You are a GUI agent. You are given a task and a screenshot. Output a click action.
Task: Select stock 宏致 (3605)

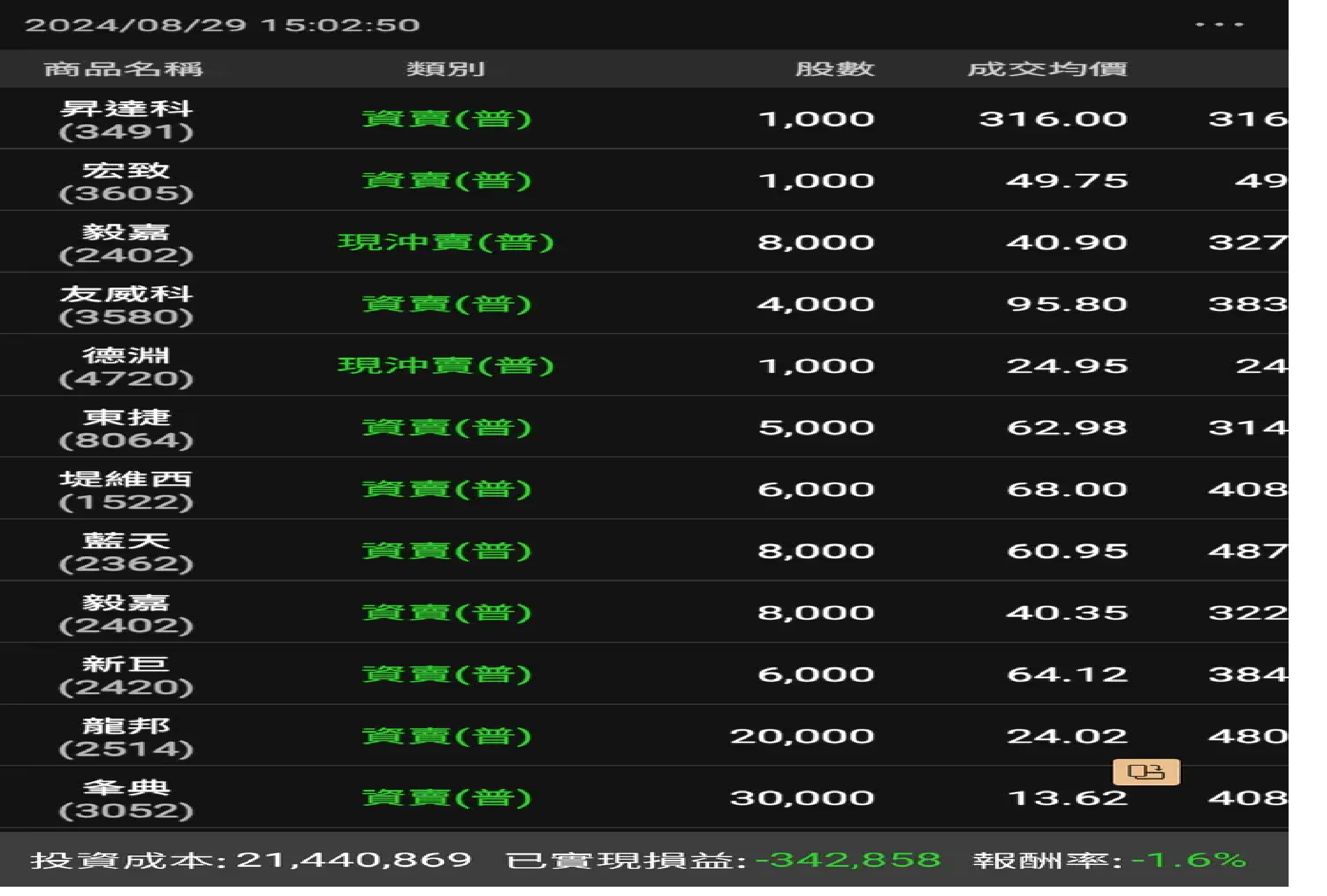click(x=126, y=181)
